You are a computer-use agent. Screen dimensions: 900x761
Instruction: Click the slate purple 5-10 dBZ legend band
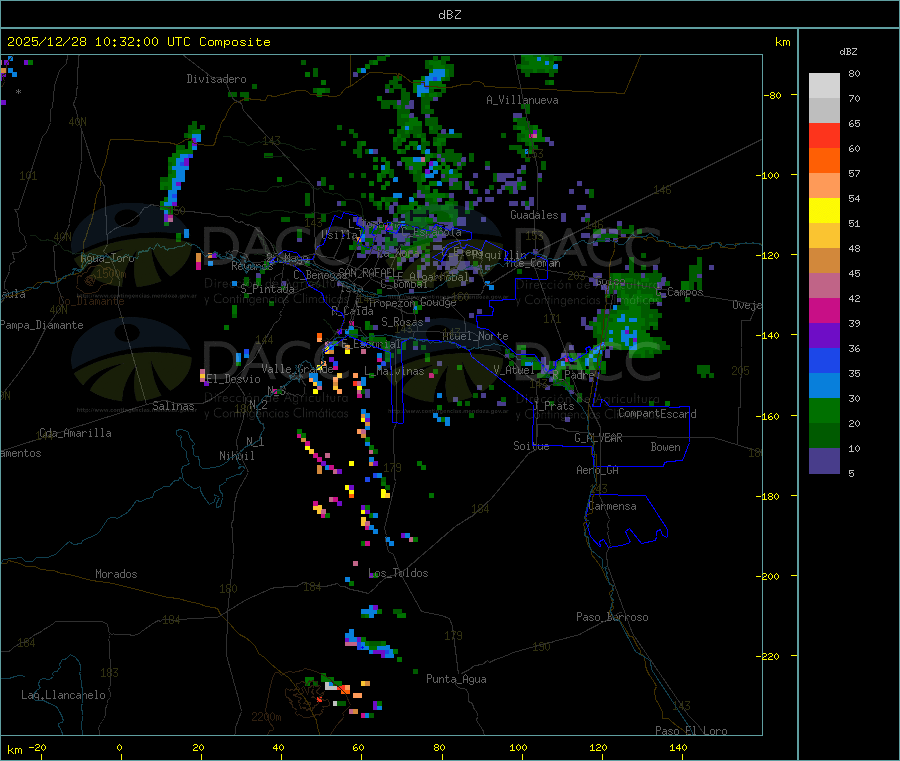(824, 461)
